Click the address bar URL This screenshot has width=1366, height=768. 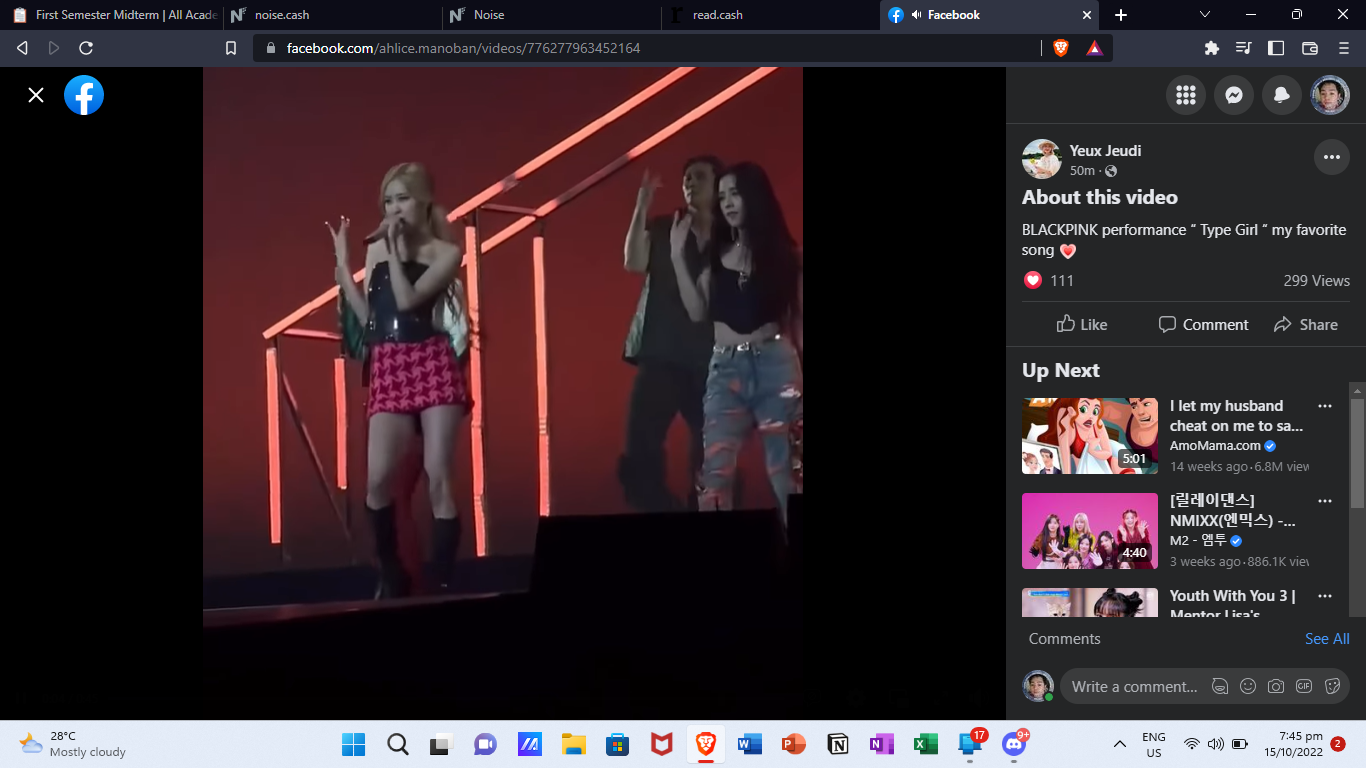[464, 48]
